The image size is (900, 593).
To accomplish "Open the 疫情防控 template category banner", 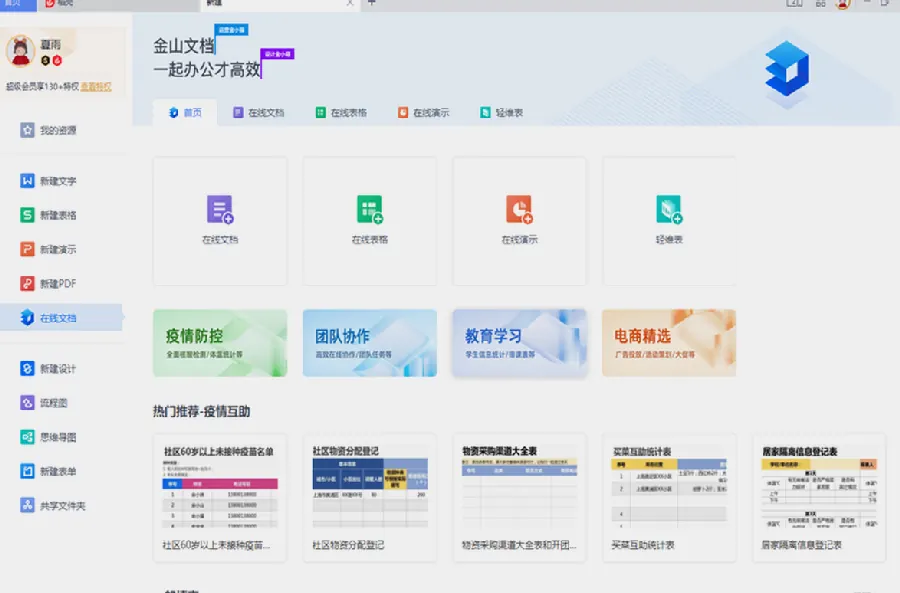I will [x=220, y=343].
